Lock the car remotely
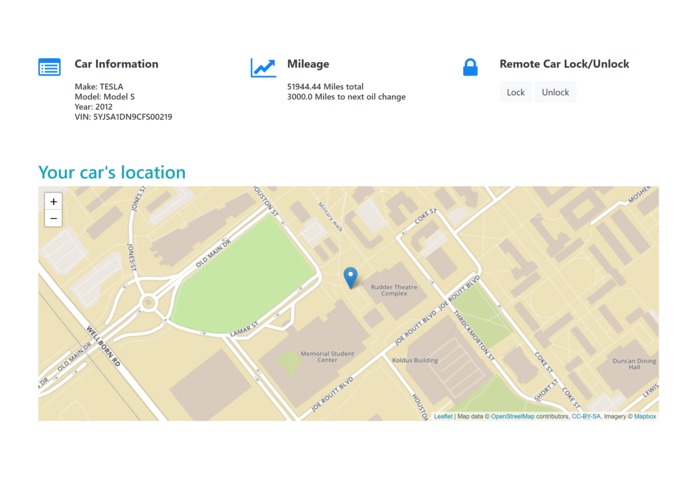Screen dimensions: 695x494 (515, 92)
